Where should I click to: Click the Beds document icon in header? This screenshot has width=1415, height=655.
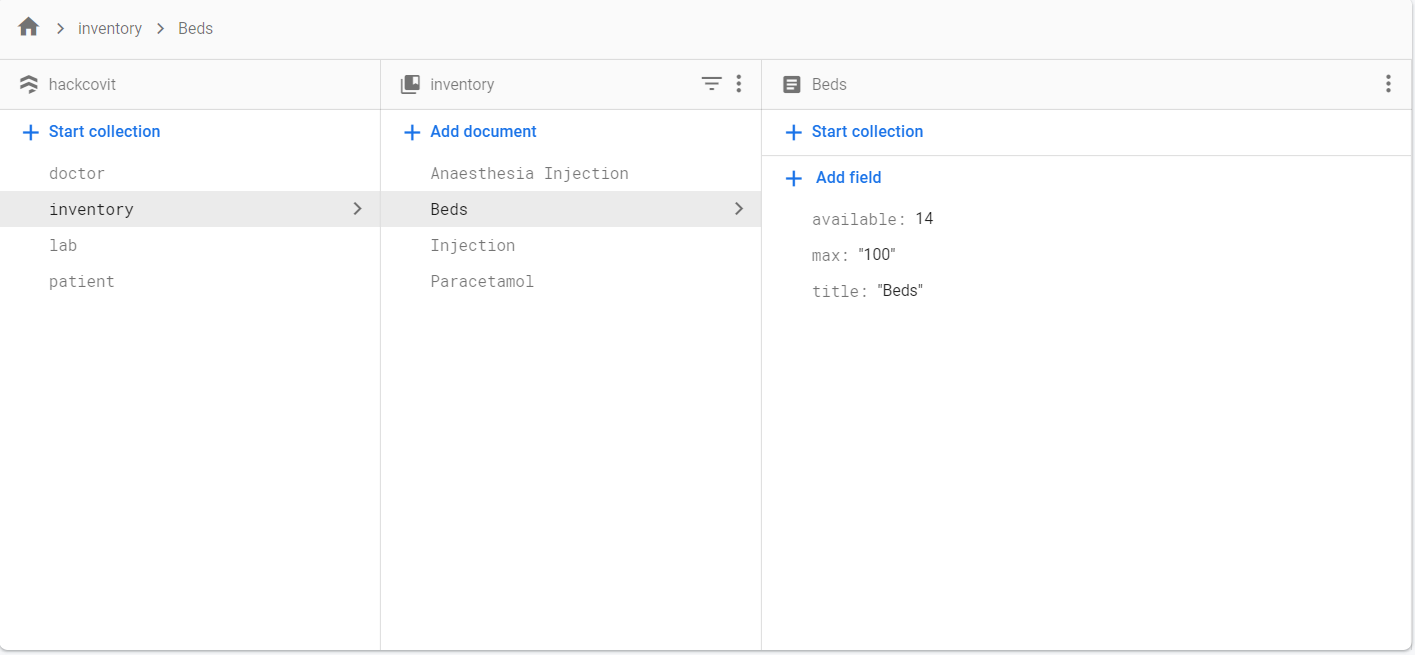[792, 85]
